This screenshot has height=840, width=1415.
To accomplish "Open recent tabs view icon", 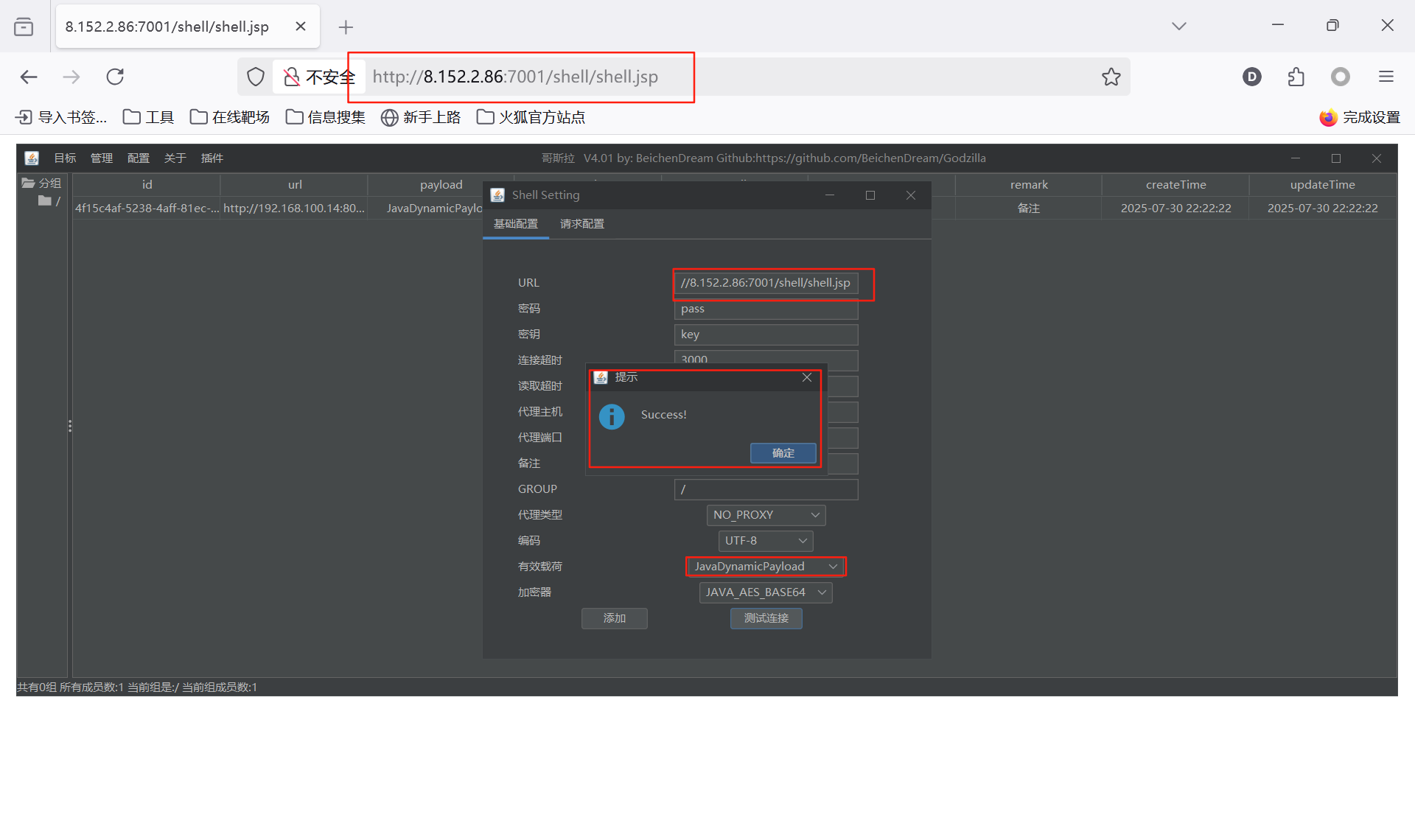I will pos(24,27).
